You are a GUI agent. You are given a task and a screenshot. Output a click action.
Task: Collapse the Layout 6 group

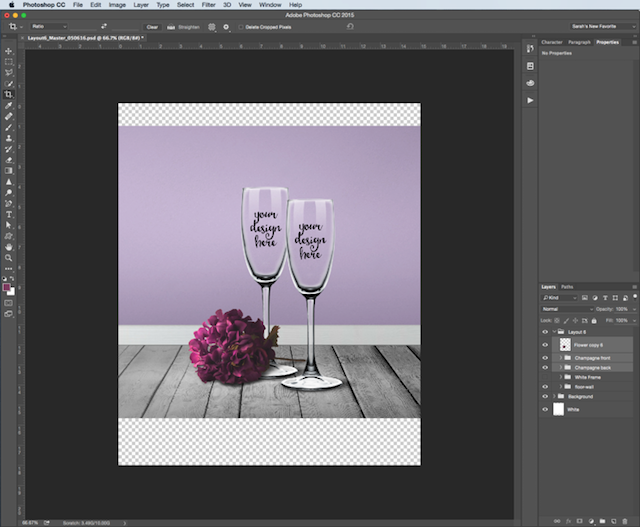click(x=554, y=332)
